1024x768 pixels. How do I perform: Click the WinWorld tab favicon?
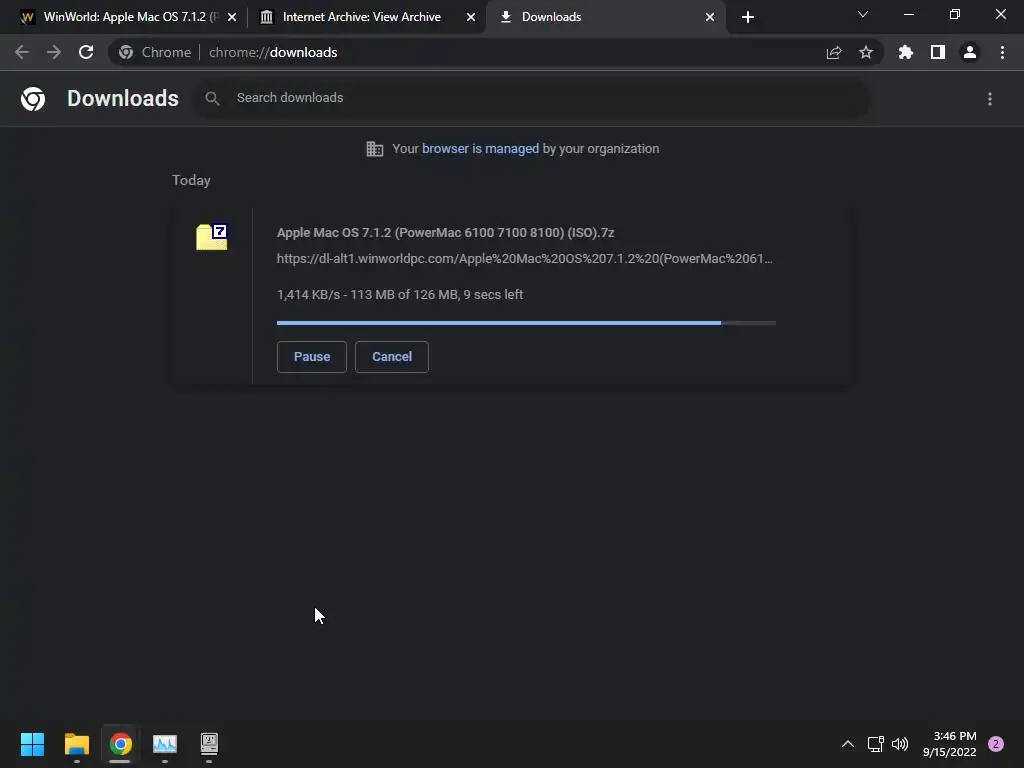tap(27, 17)
